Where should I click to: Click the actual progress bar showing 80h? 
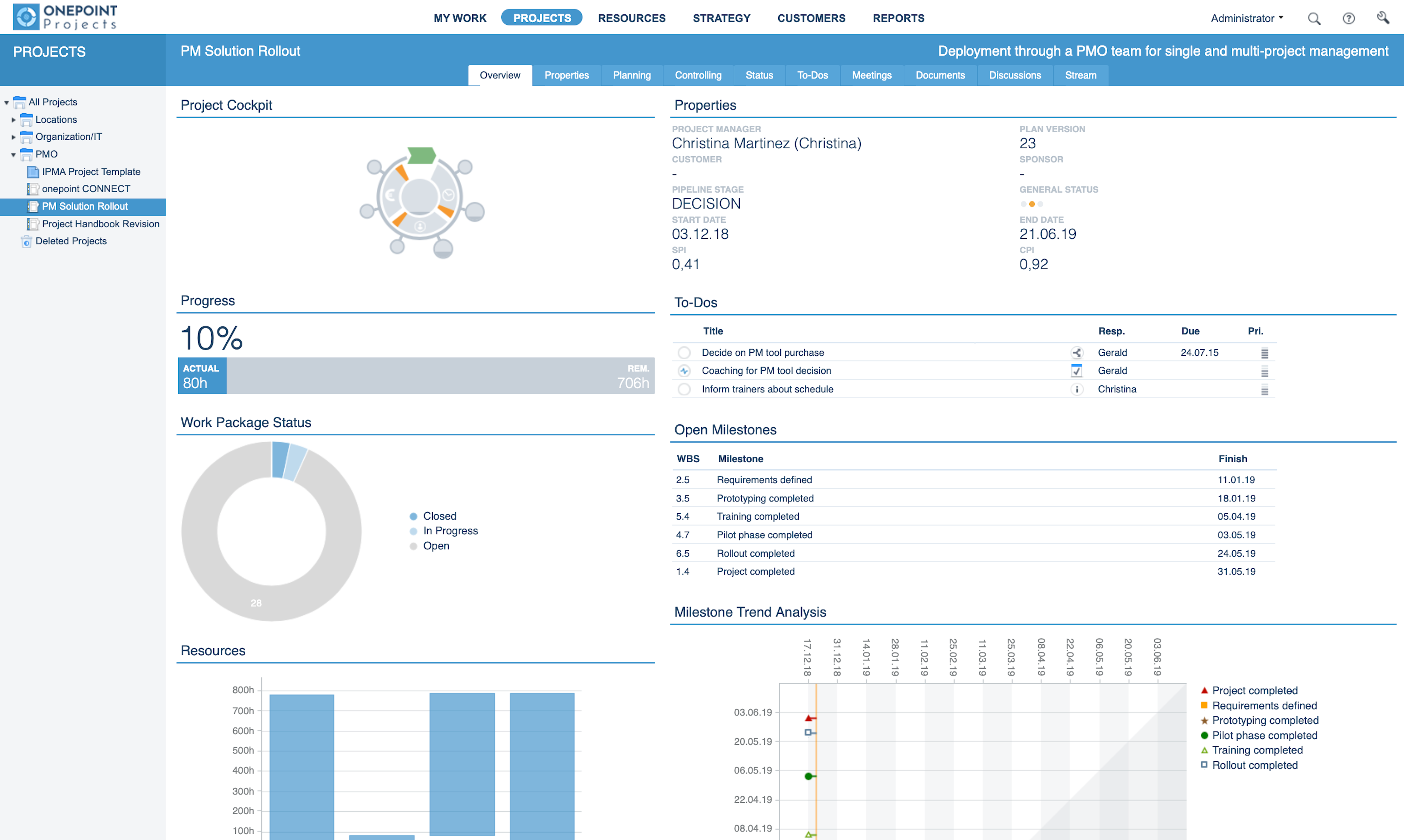coord(201,375)
